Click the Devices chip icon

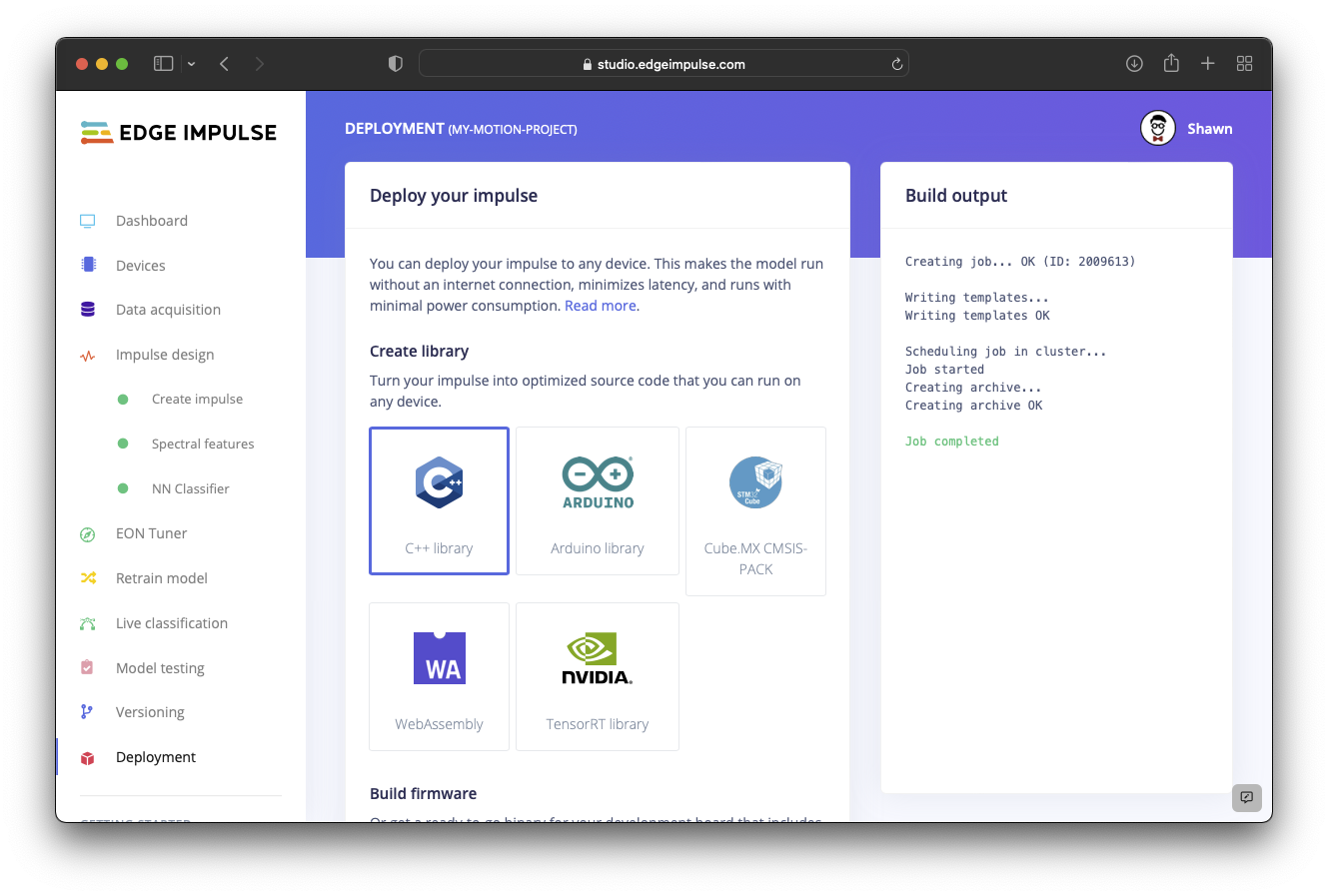88,265
